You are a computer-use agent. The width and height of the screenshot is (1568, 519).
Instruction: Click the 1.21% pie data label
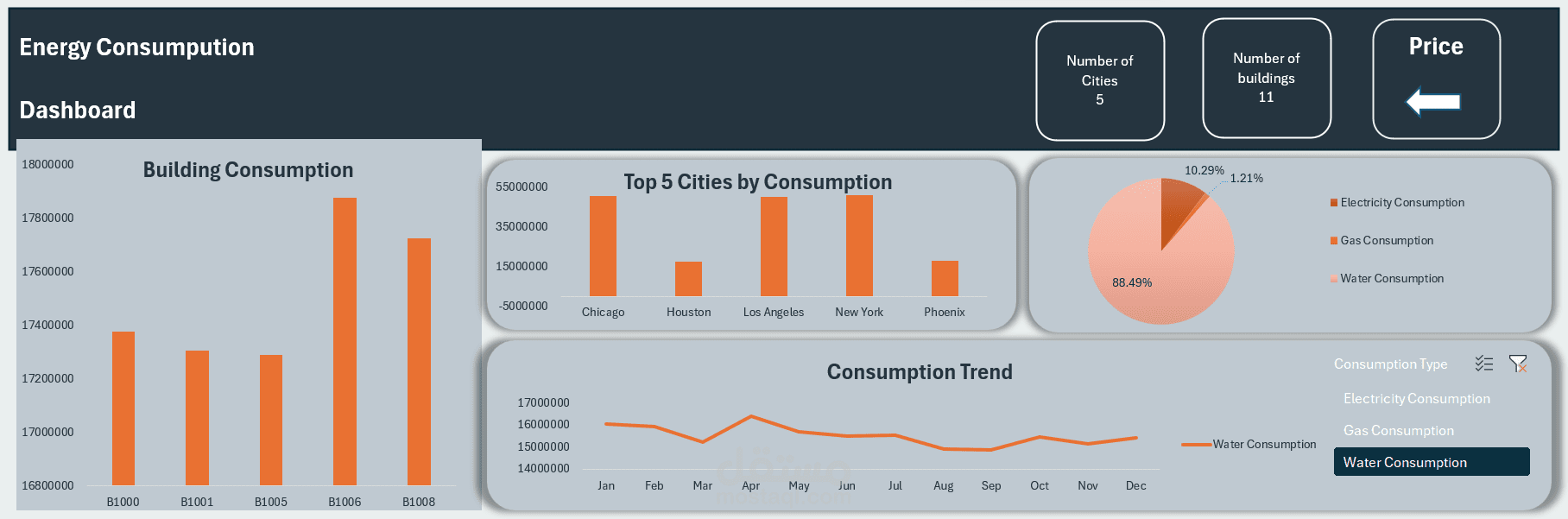1246,178
